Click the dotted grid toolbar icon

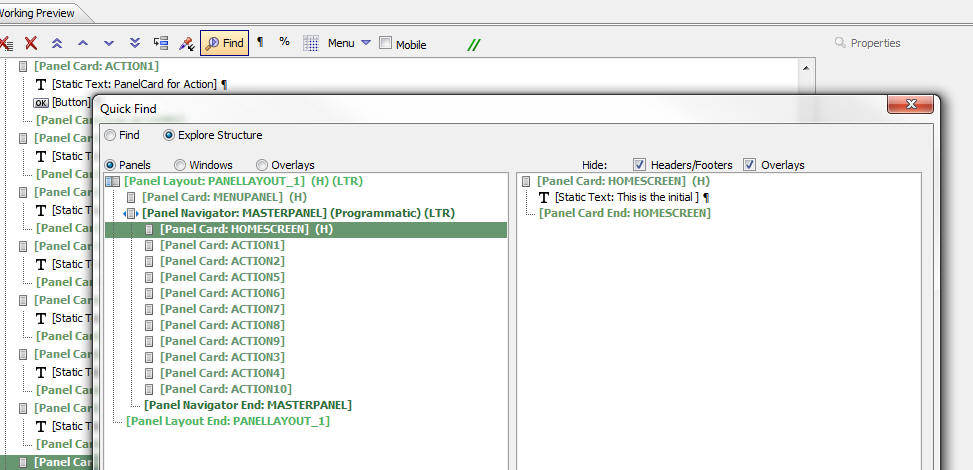coord(311,43)
